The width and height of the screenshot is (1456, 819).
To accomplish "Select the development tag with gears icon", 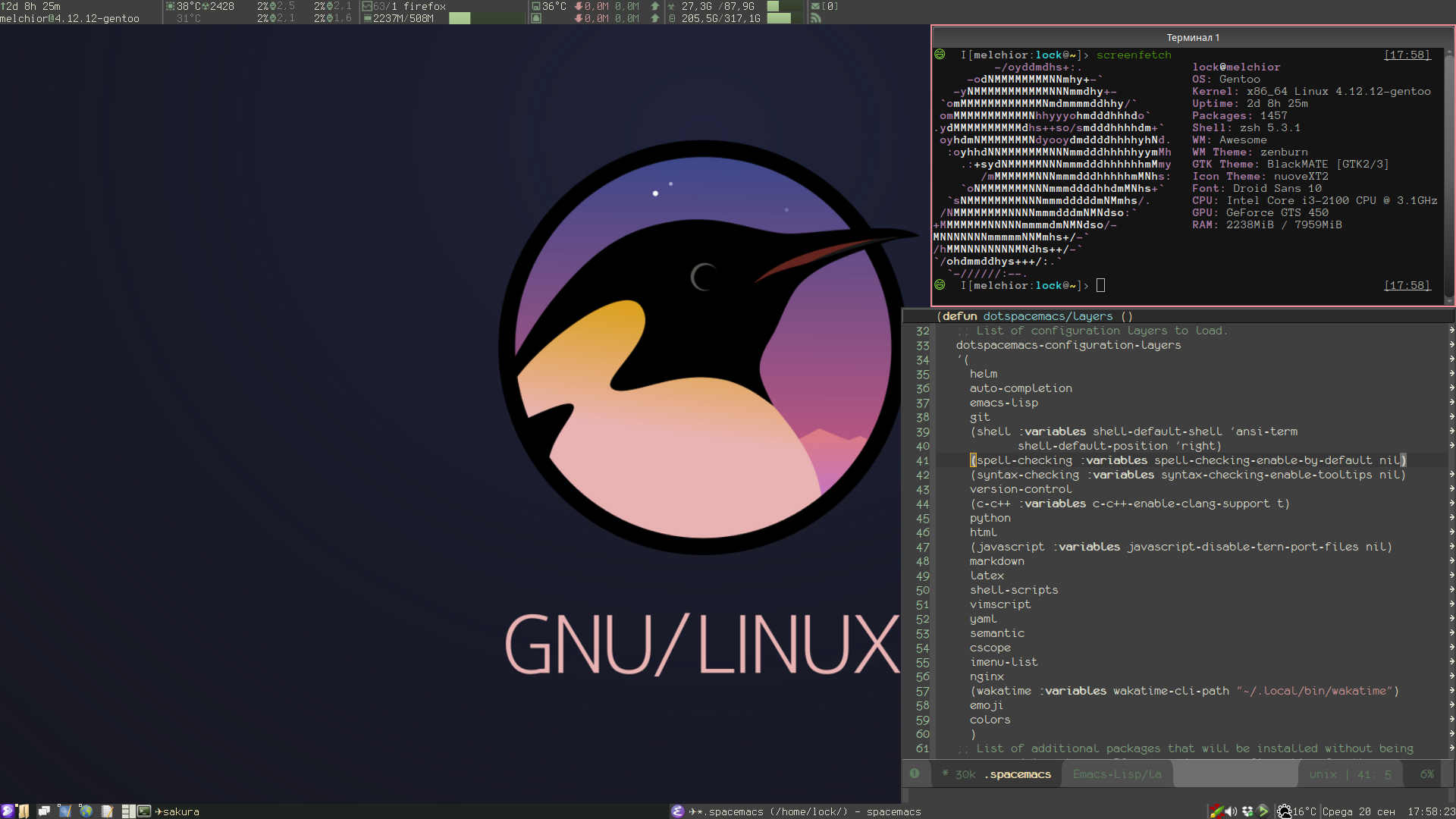I will [x=65, y=811].
